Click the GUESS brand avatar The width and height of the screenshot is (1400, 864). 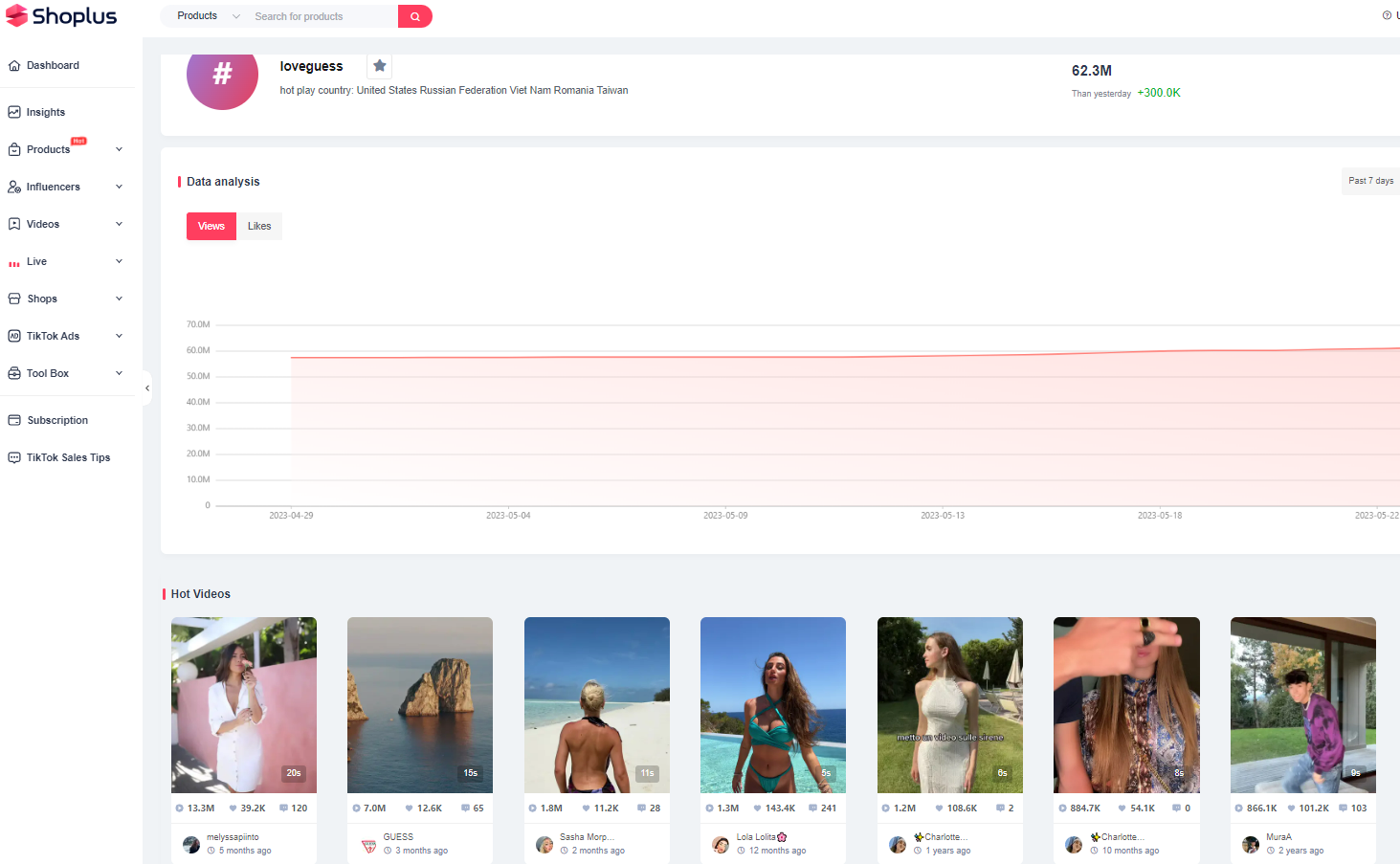(x=368, y=844)
